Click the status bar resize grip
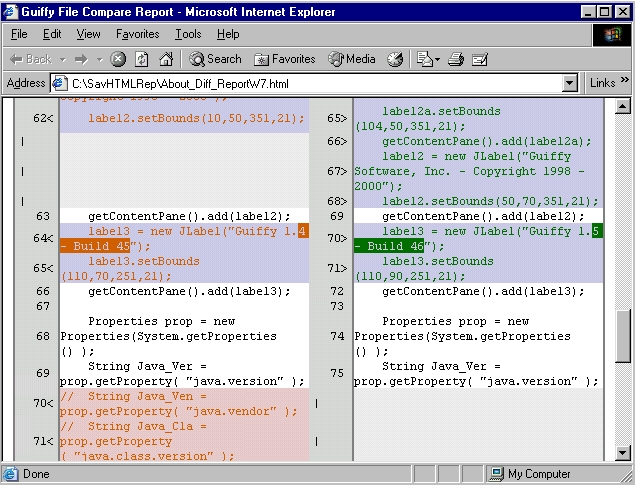 tap(627, 475)
